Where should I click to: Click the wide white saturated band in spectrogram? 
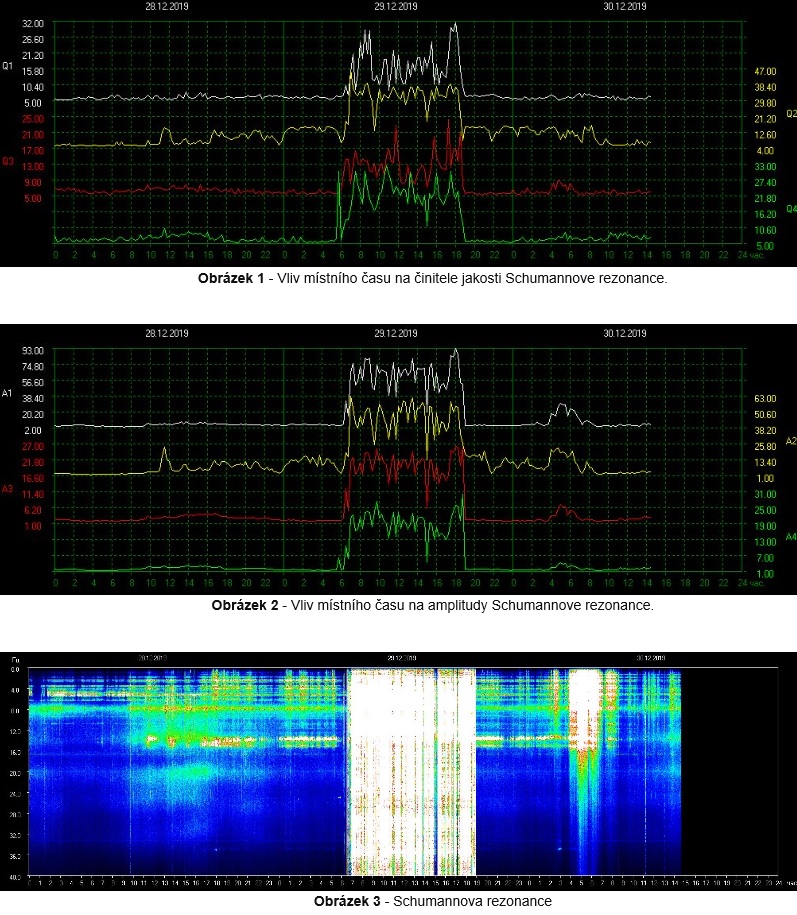click(410, 770)
